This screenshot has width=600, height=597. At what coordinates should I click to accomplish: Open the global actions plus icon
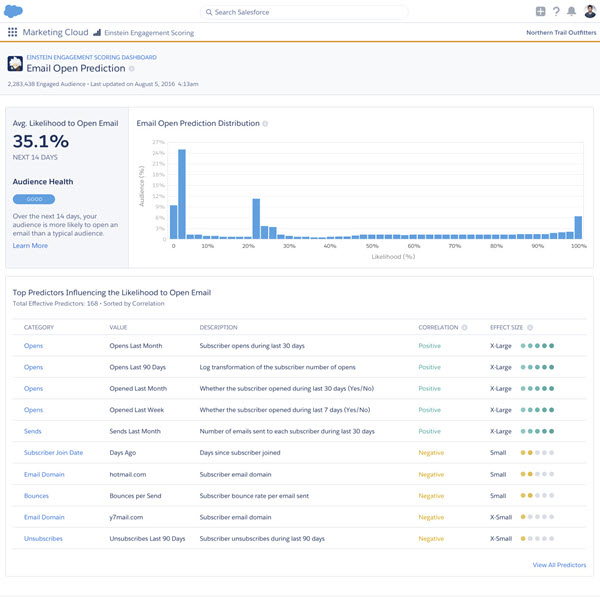pos(540,11)
